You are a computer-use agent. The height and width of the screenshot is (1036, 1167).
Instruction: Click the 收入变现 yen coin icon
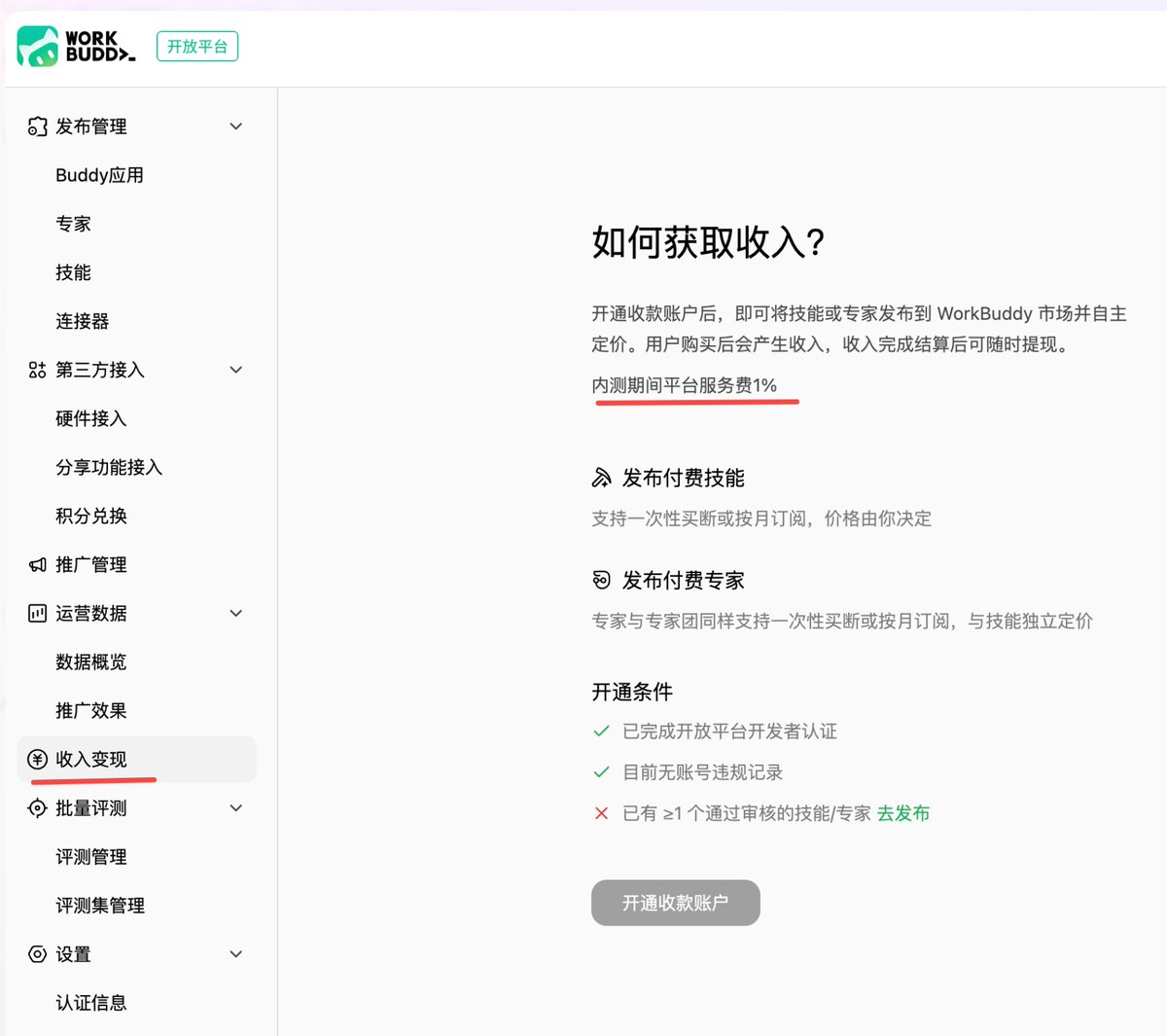tap(37, 759)
